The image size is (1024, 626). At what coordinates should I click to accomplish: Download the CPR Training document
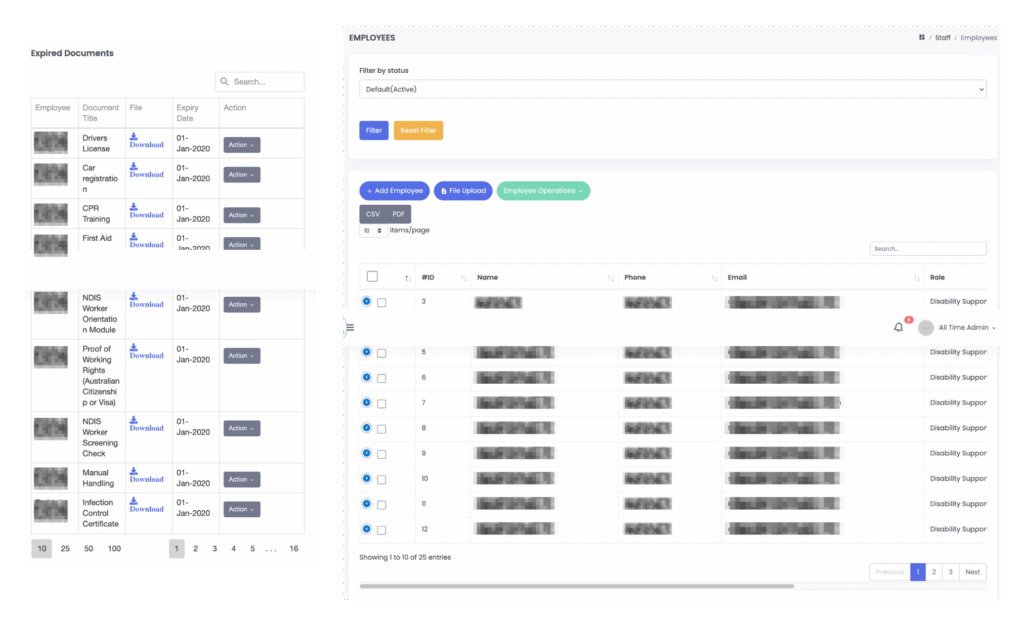(x=146, y=210)
